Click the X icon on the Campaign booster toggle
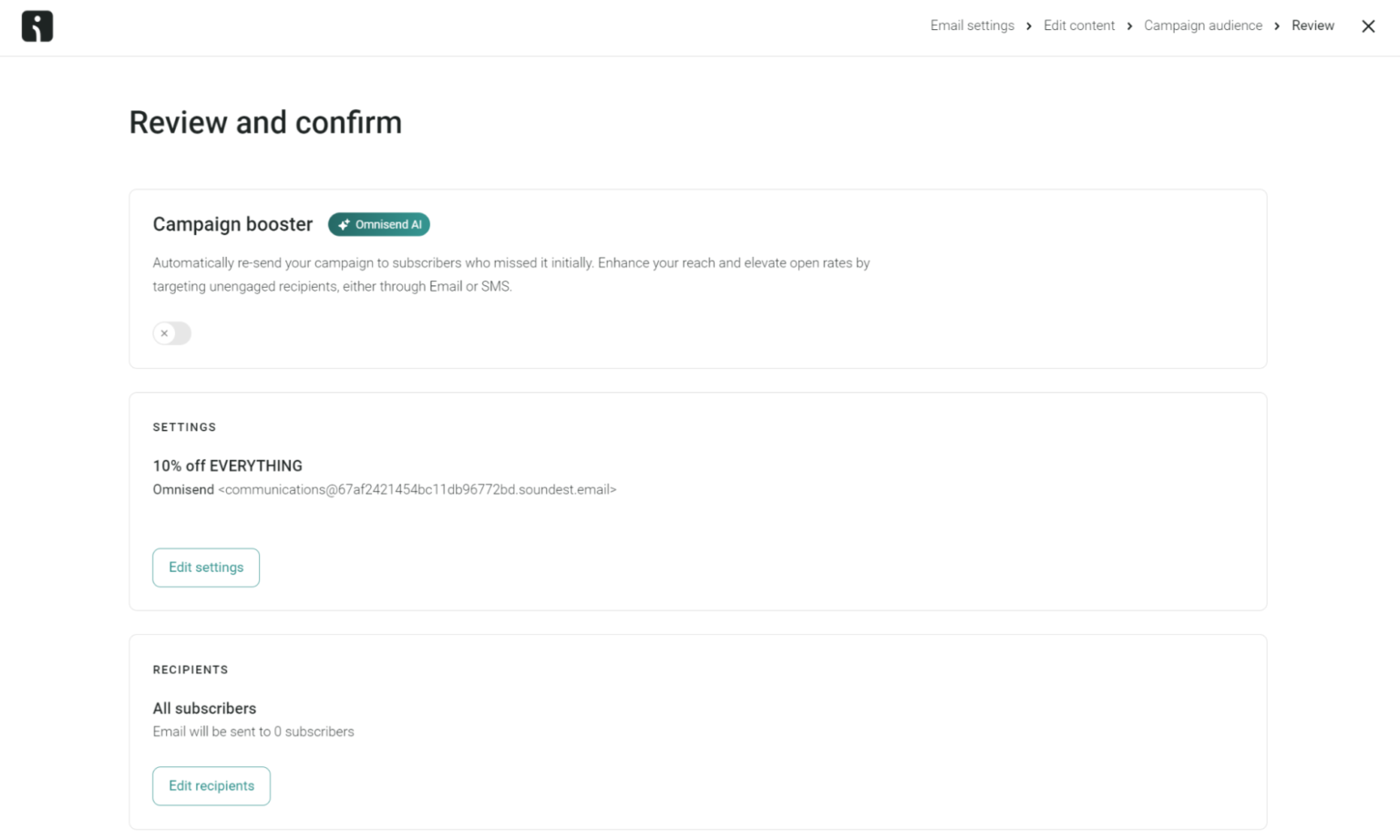The width and height of the screenshot is (1400, 840). (166, 333)
